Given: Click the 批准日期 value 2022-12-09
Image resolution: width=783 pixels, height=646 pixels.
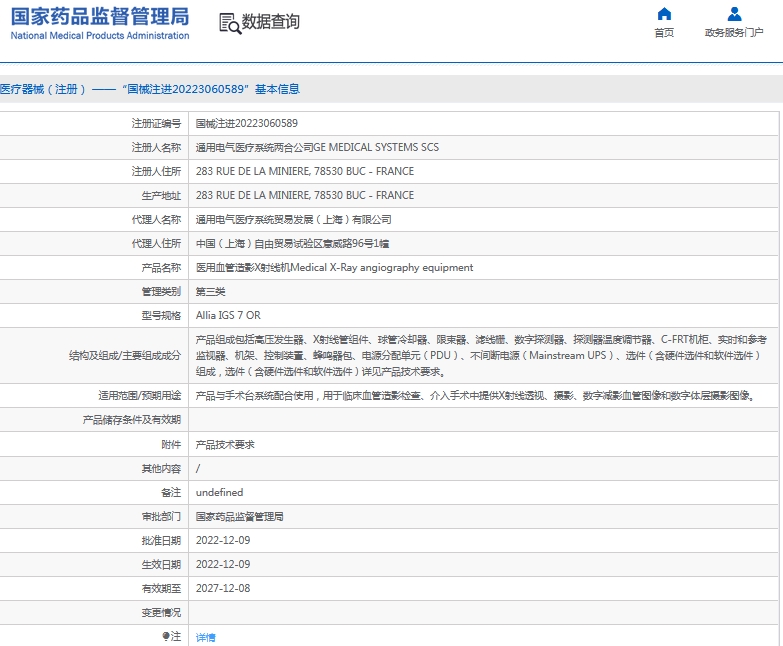Looking at the screenshot, I should (223, 540).
